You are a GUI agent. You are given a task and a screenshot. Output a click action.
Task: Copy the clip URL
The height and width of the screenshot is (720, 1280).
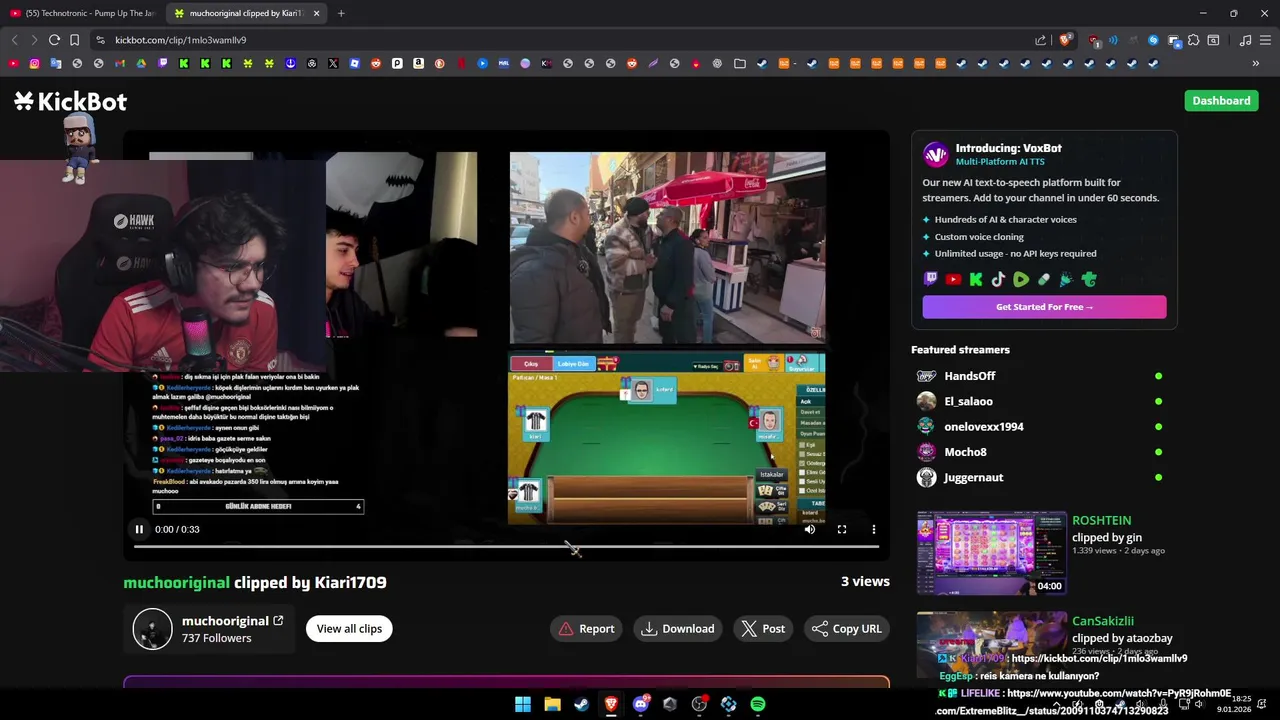pos(846,629)
